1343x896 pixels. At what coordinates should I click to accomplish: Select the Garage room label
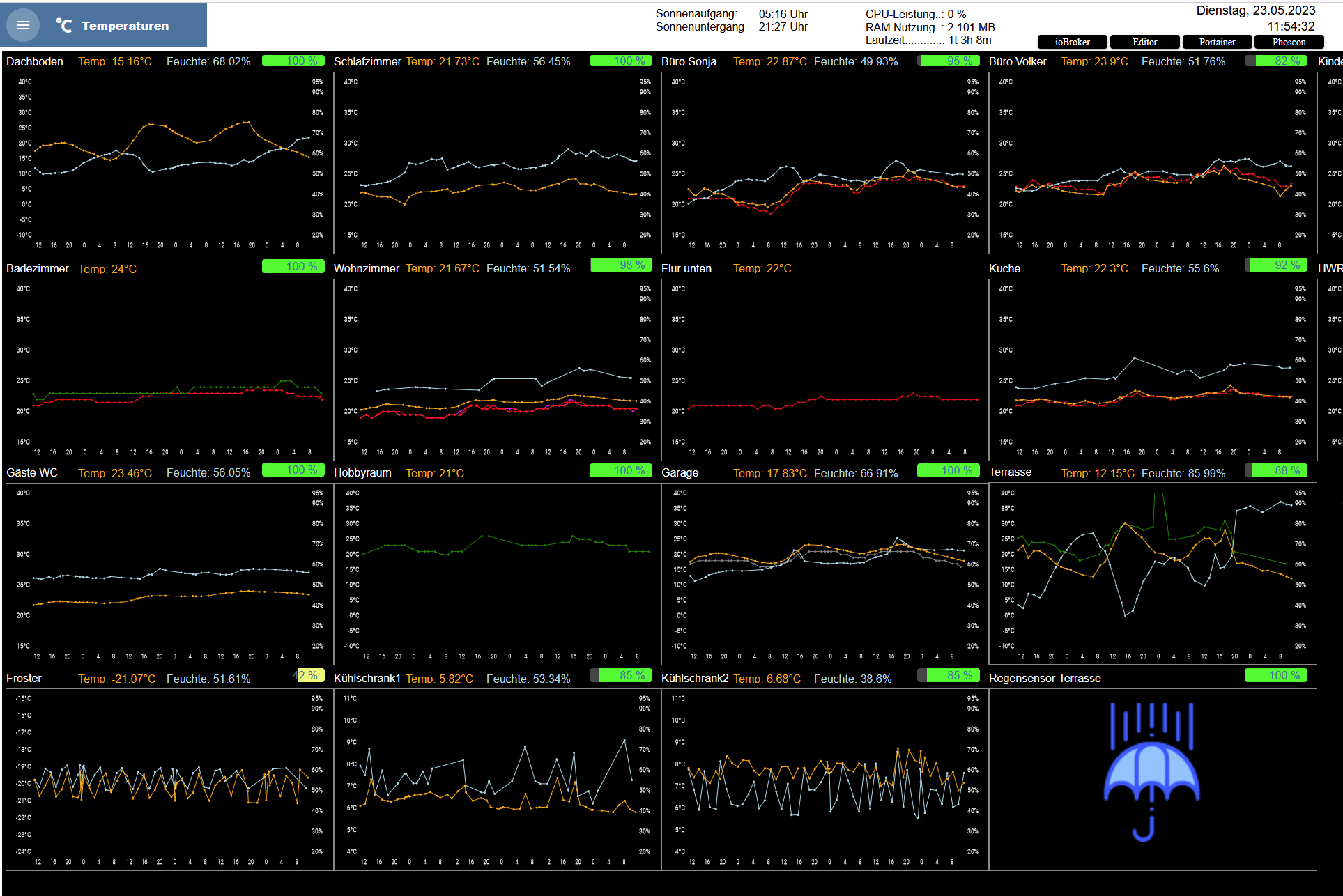coord(680,472)
